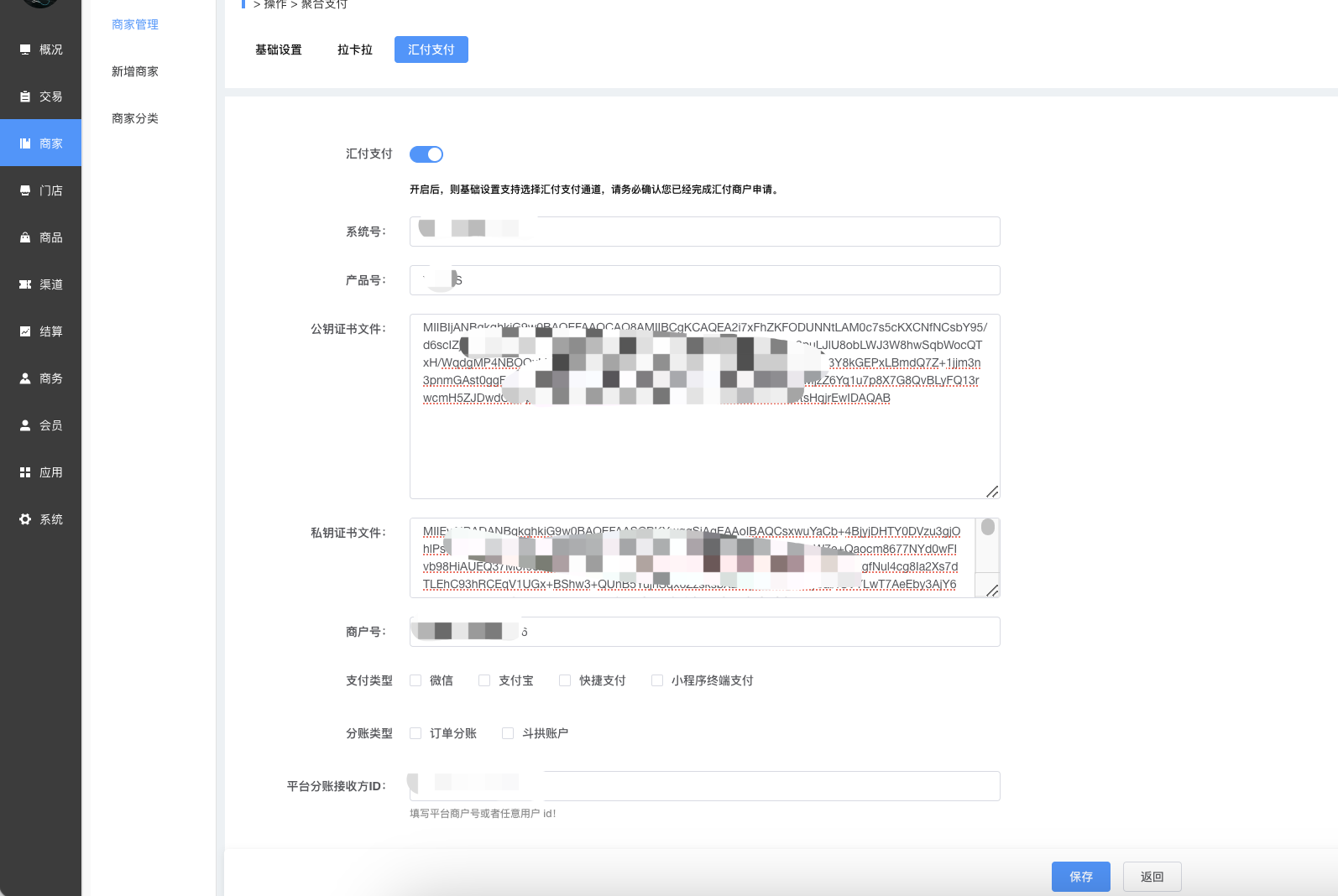Image resolution: width=1338 pixels, height=896 pixels.
Task: Open the 应用 apps grid icon
Action: click(25, 472)
